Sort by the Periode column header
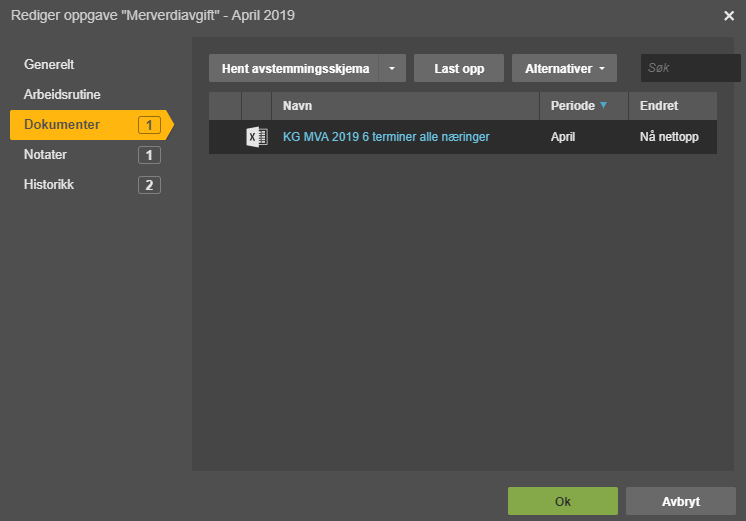746x521 pixels. click(x=584, y=106)
